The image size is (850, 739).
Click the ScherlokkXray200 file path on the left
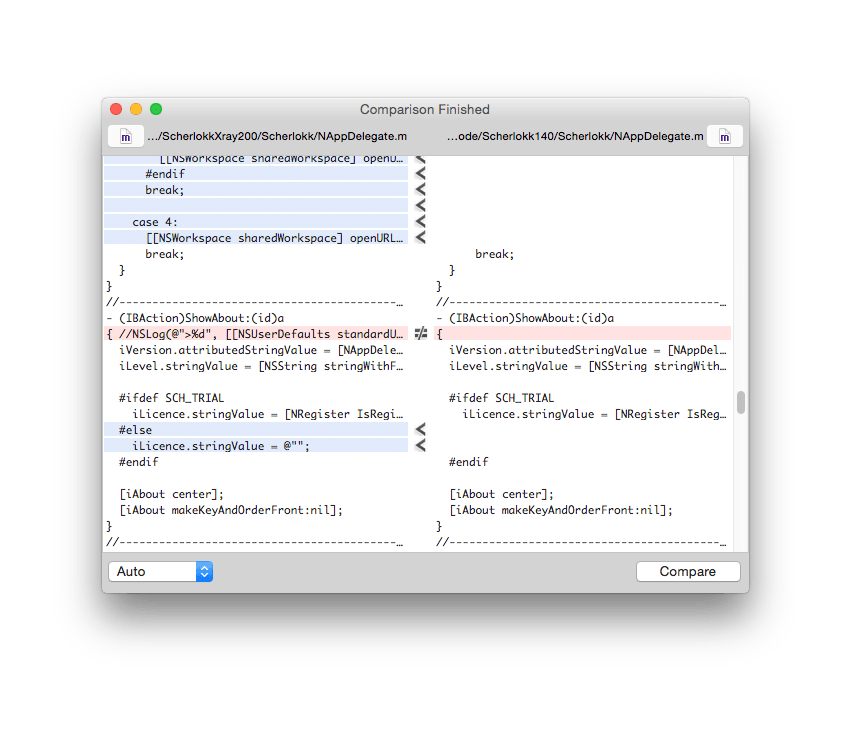[277, 136]
